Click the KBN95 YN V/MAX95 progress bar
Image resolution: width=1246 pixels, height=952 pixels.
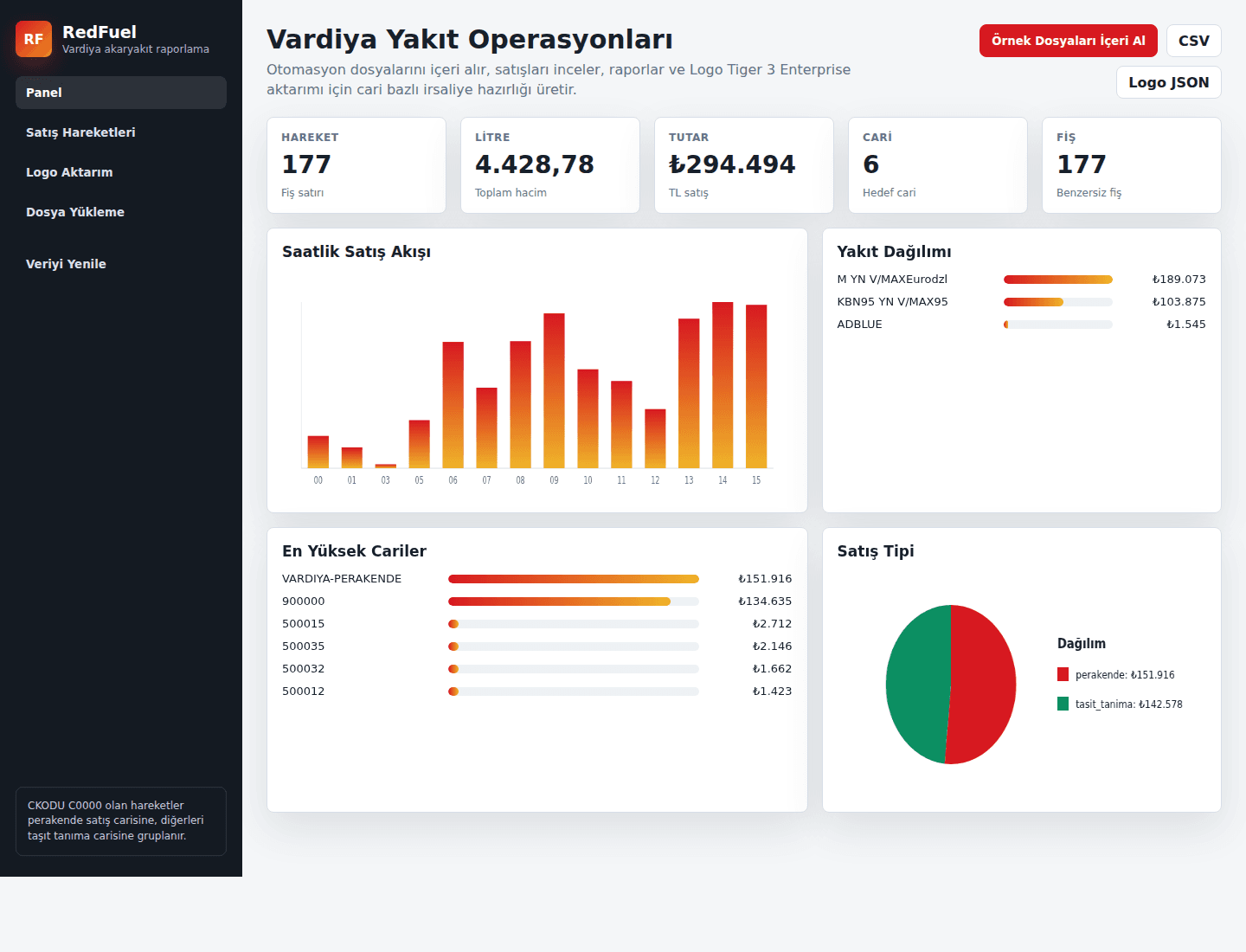click(x=1057, y=302)
